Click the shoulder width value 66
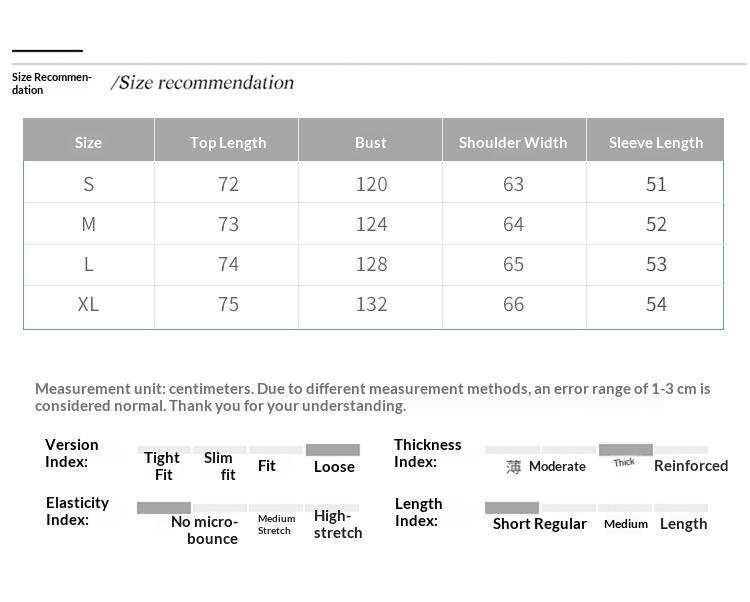This screenshot has width=750, height=602. tap(513, 304)
